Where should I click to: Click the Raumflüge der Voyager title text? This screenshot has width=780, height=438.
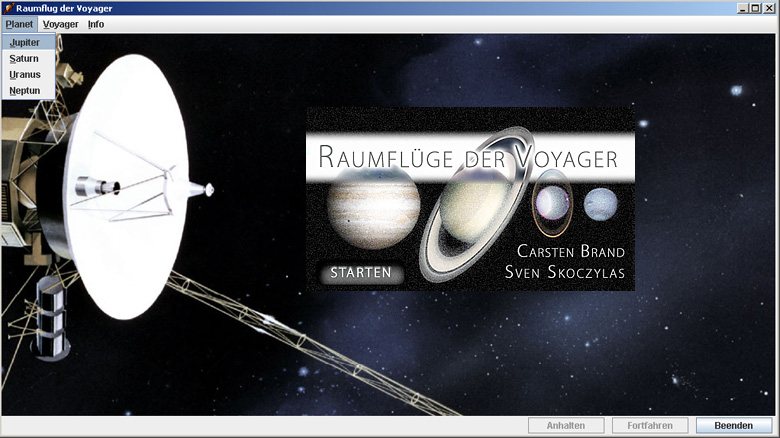[468, 157]
